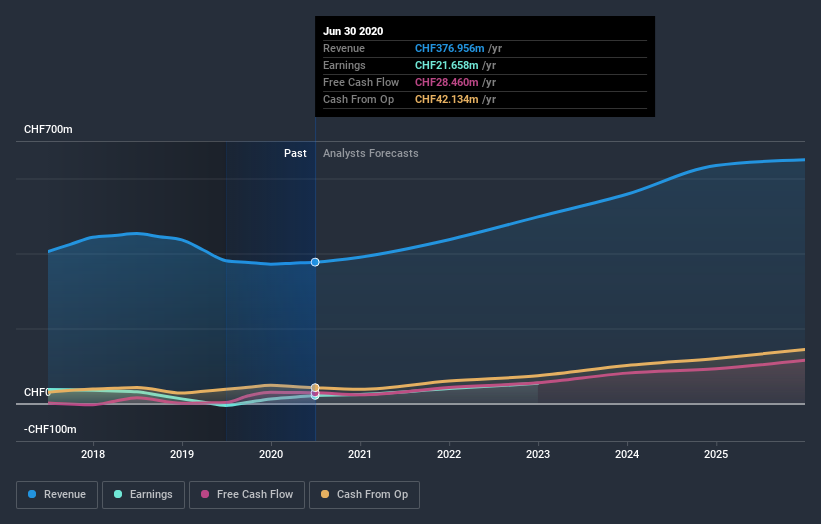
Task: Click the blue Revenue data point marker
Action: (315, 262)
